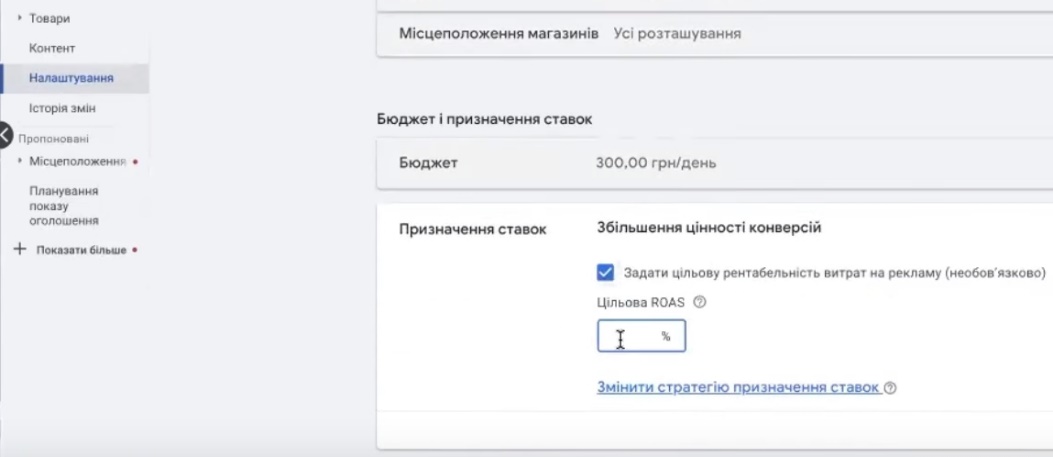The image size is (1053, 457).
Task: Collapse the sidebar with the arrow button
Action: click(6, 134)
